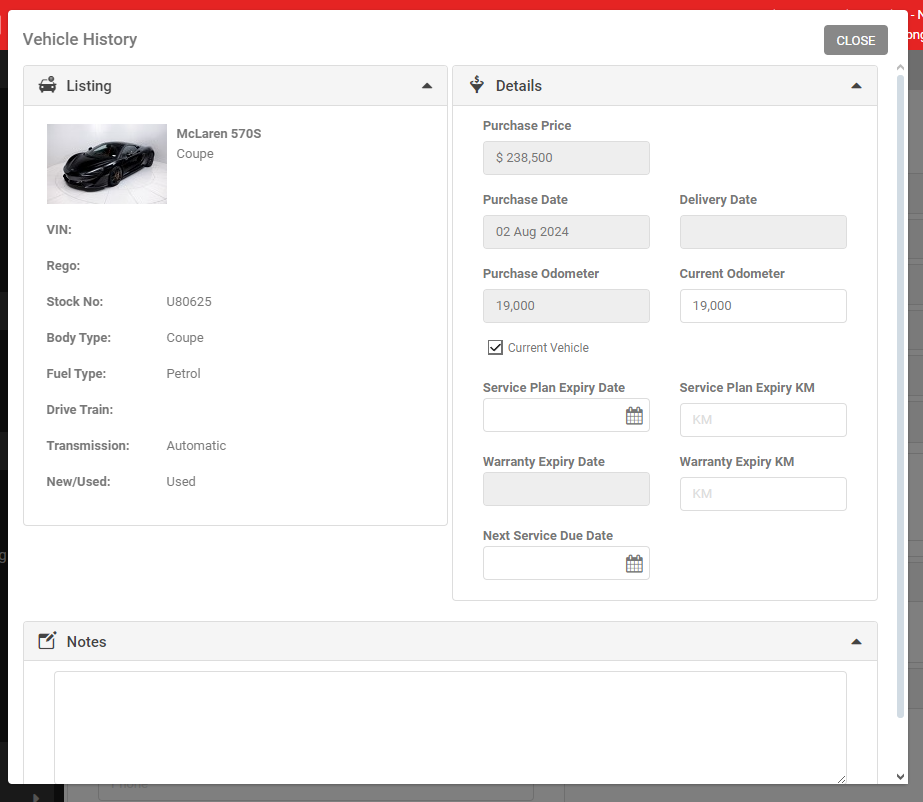Click the Current Odometer input field

(x=762, y=306)
